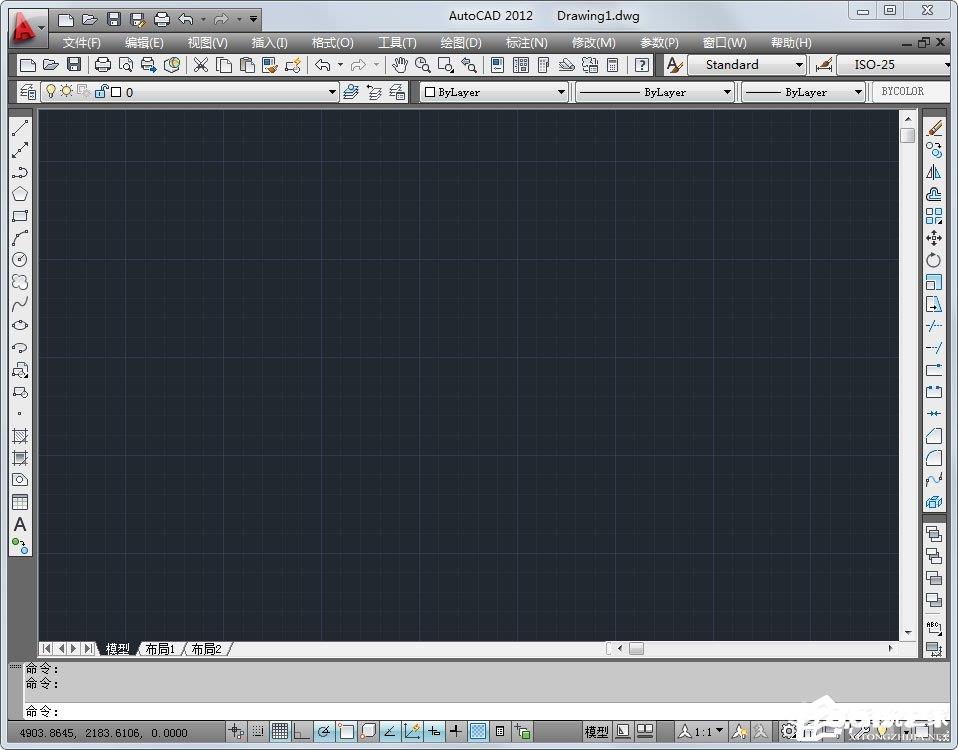Image resolution: width=958 pixels, height=750 pixels.
Task: Select the Erase tool
Action: (934, 128)
